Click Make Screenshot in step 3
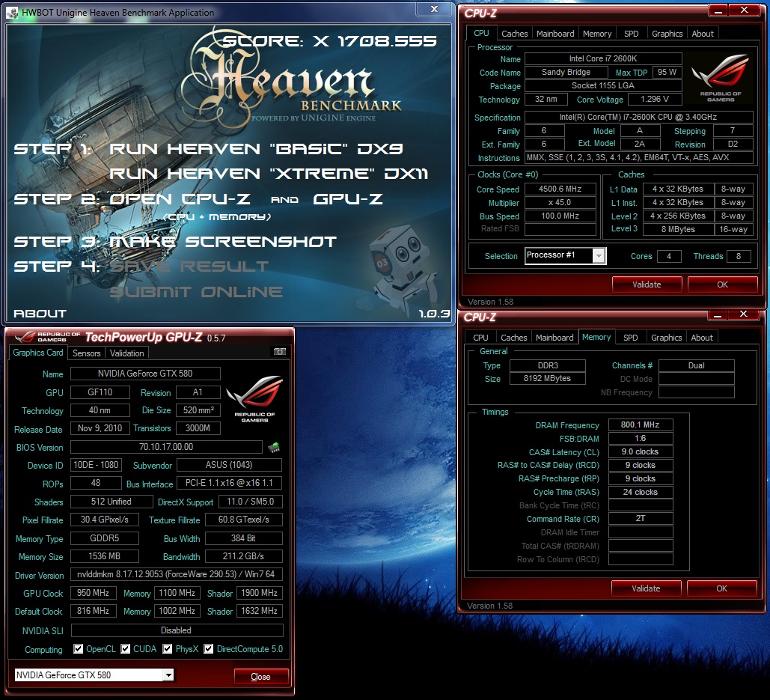This screenshot has height=700, width=770. click(222, 242)
